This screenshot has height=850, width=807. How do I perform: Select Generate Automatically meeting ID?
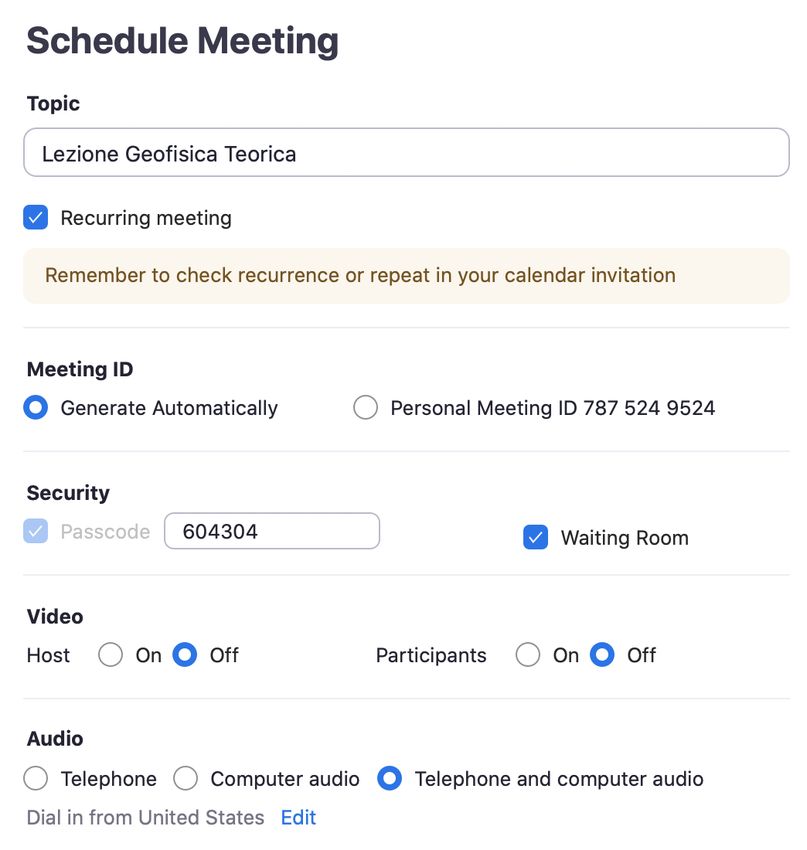(x=36, y=408)
